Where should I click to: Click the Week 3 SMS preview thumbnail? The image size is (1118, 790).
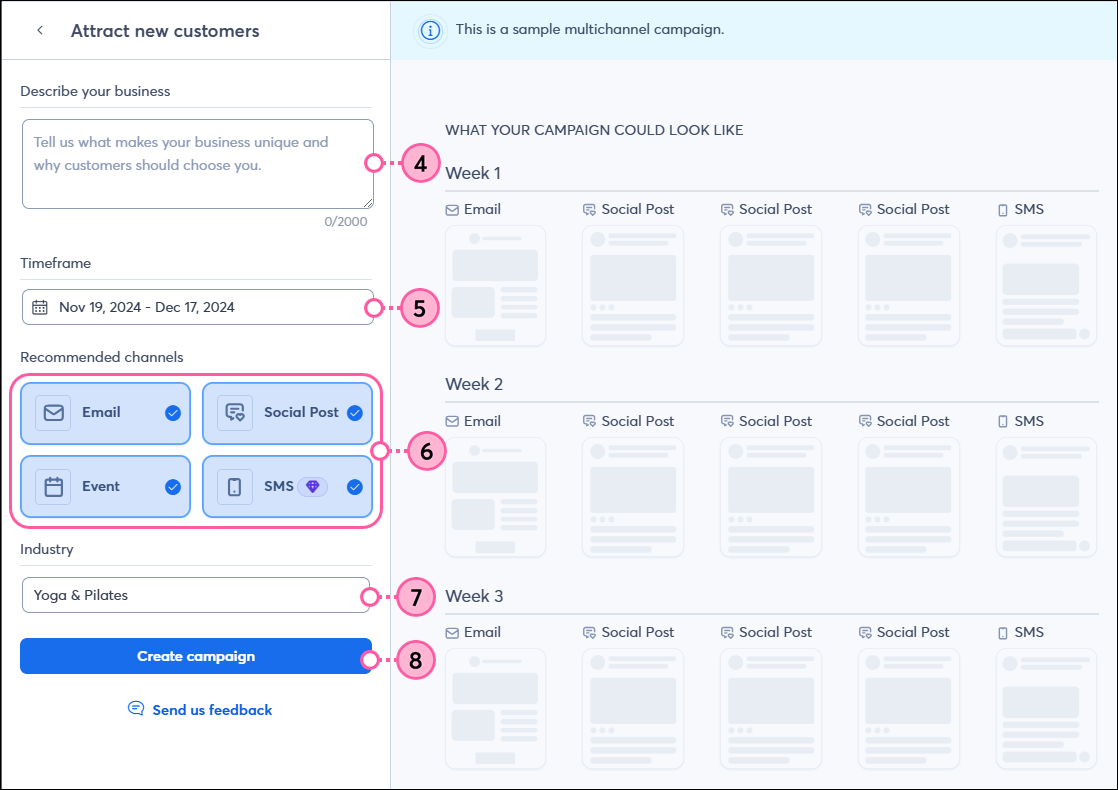[1046, 709]
